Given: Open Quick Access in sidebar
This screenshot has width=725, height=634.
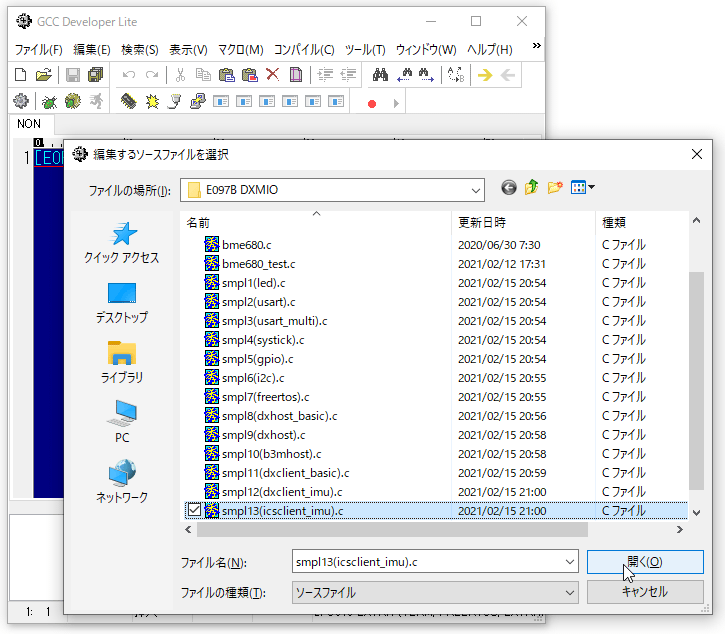Looking at the screenshot, I should click(x=122, y=244).
